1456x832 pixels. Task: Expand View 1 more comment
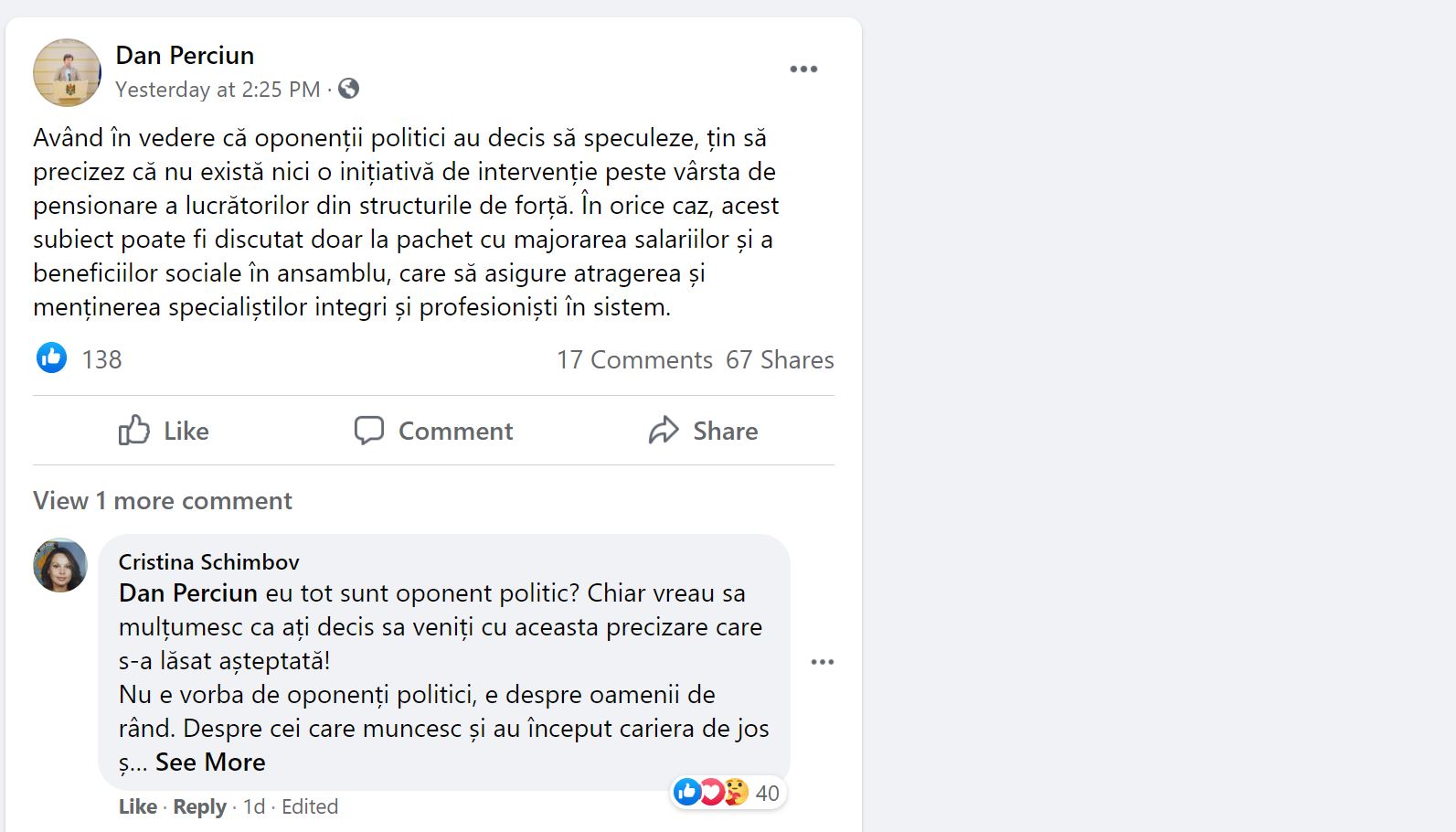pos(163,501)
